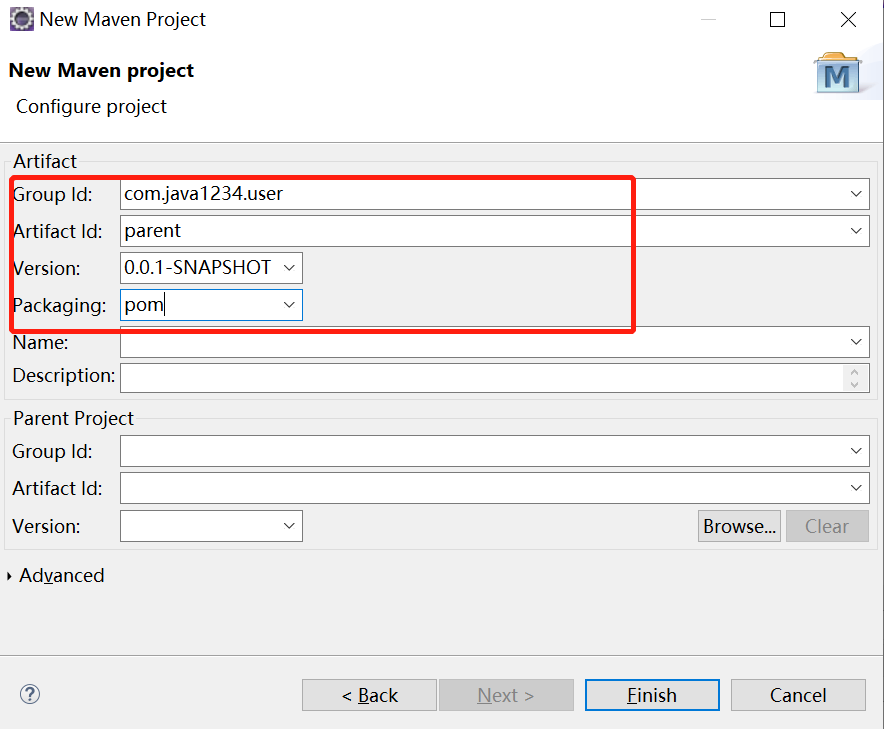Open the Parent Project Version dropdown arrow
884x729 pixels.
click(289, 526)
